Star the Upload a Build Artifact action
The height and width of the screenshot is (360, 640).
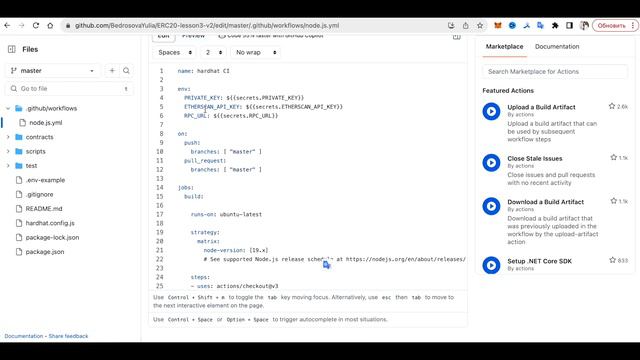(x=612, y=106)
